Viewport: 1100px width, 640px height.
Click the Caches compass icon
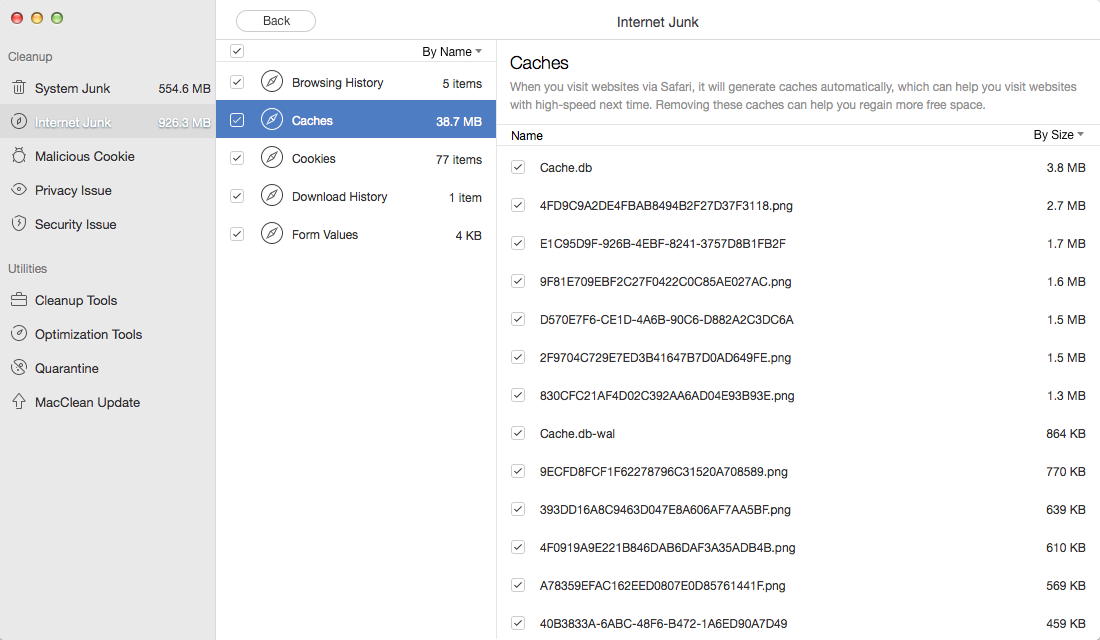coord(272,119)
